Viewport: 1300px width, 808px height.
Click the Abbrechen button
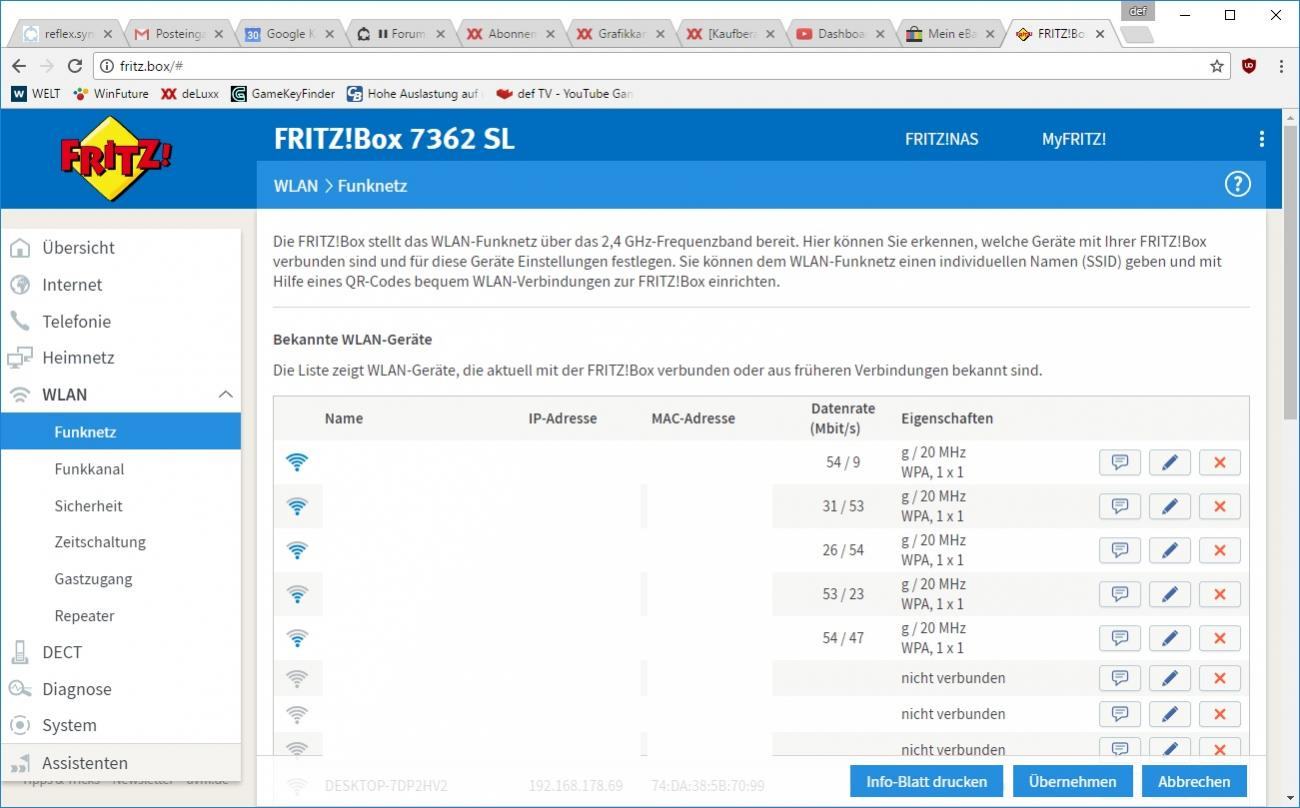click(x=1194, y=781)
